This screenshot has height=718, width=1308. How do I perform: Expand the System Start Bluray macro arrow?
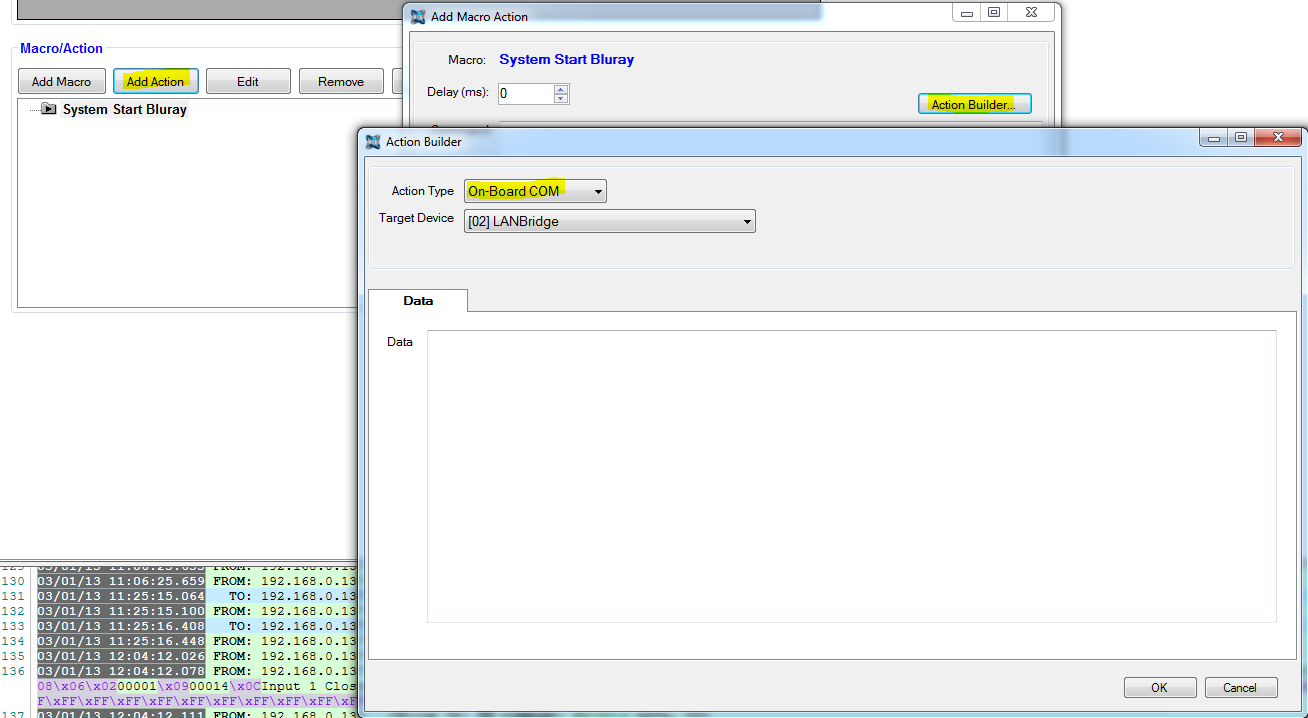tap(48, 109)
